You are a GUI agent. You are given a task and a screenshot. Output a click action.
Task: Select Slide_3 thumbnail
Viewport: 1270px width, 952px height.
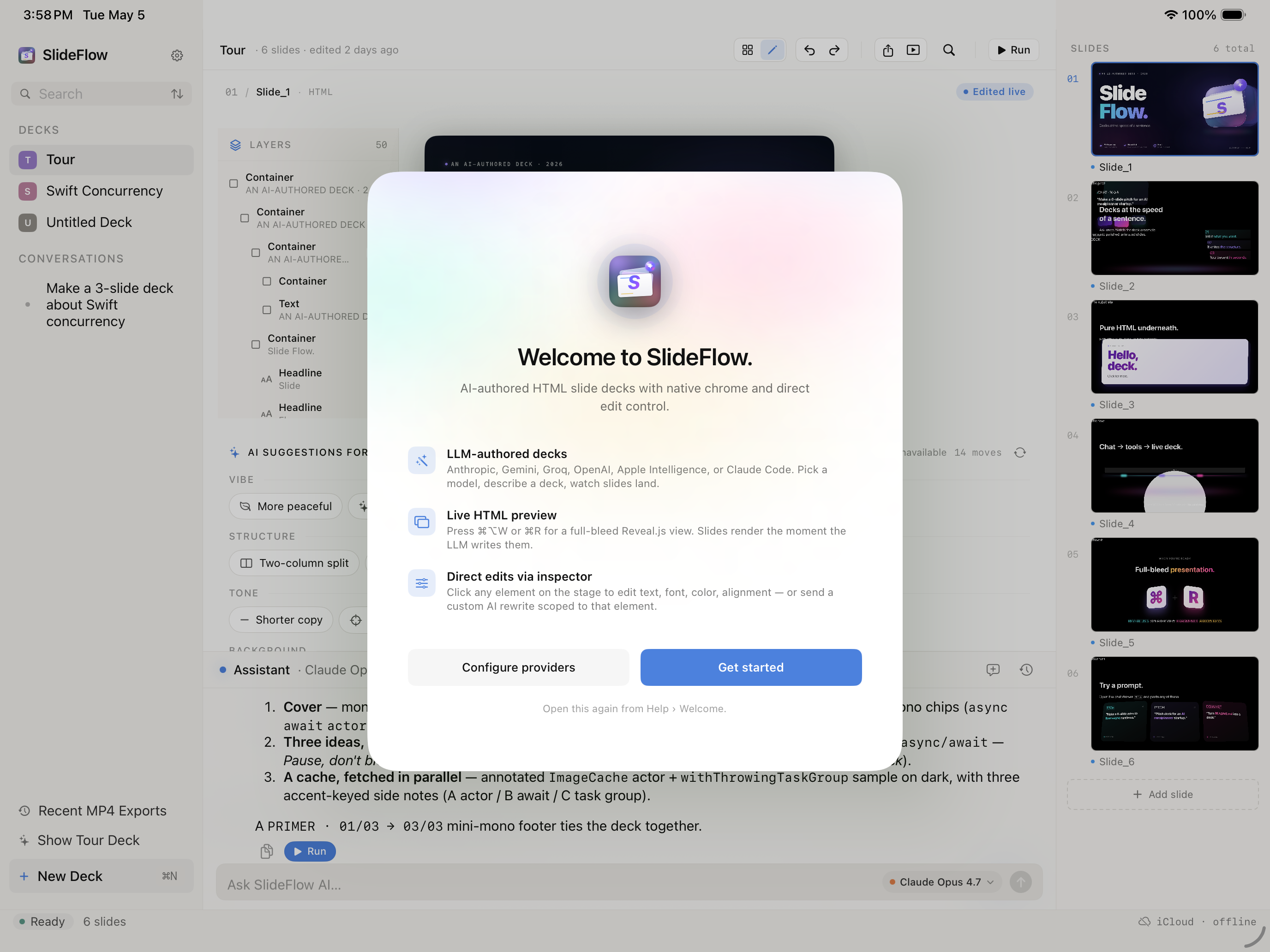[1174, 346]
